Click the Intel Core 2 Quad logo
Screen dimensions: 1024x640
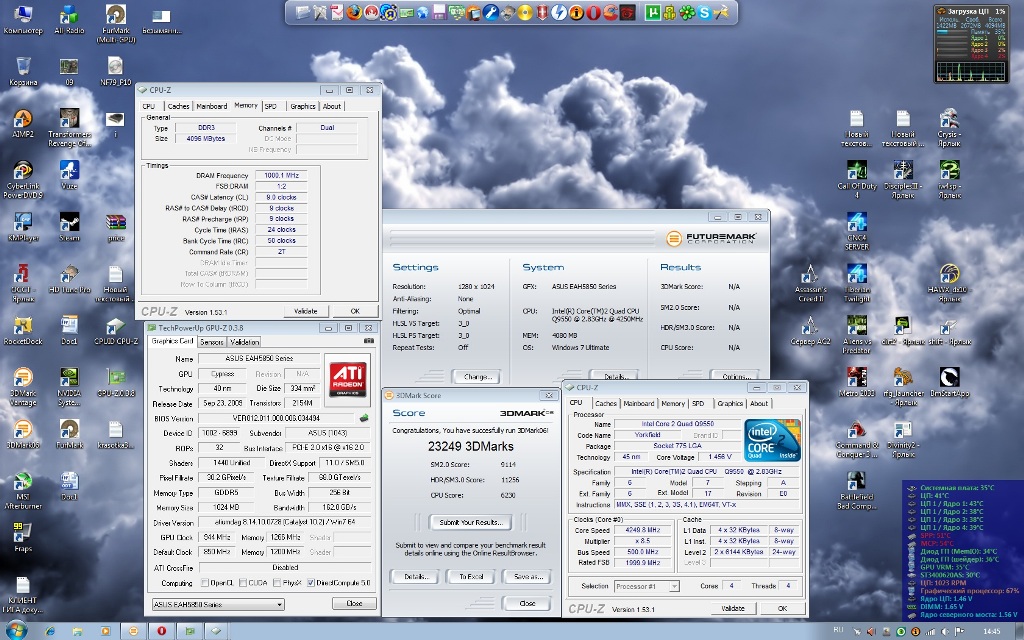[773, 441]
